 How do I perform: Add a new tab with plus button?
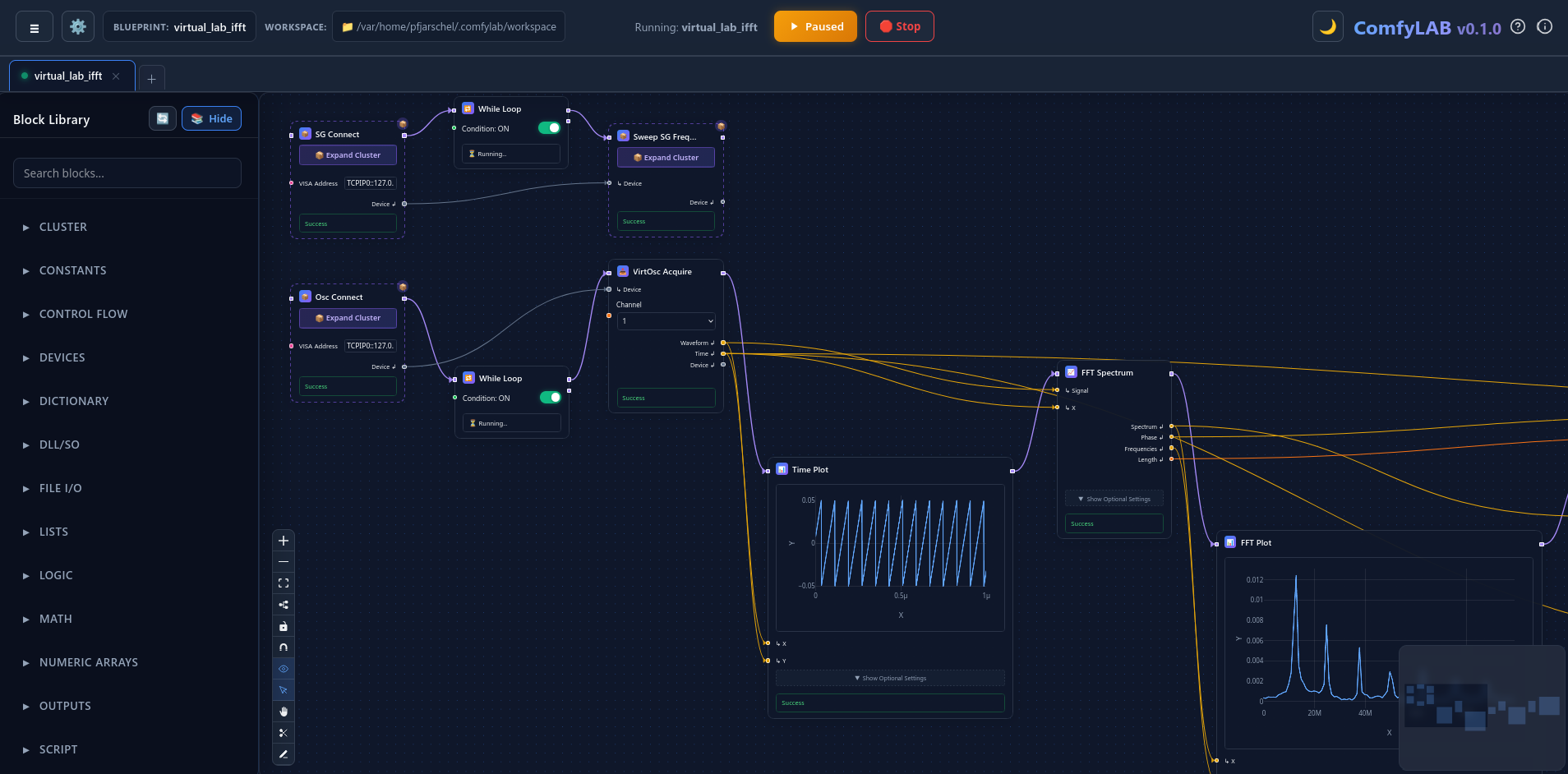tap(151, 79)
